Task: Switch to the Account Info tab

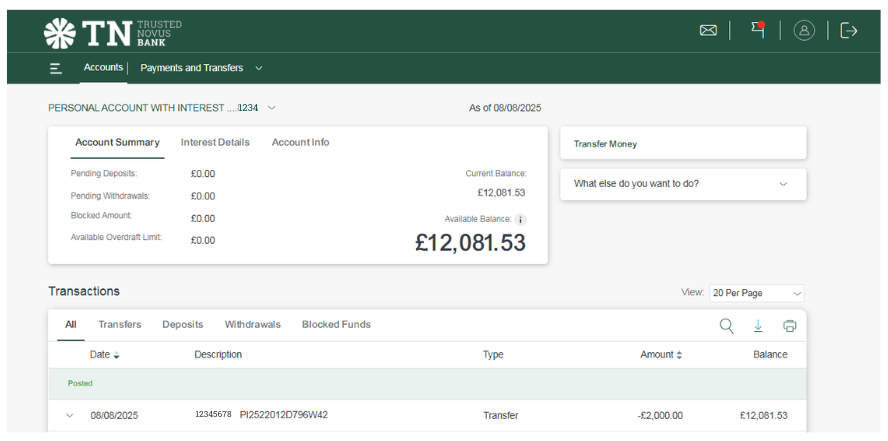Action: 300,143
